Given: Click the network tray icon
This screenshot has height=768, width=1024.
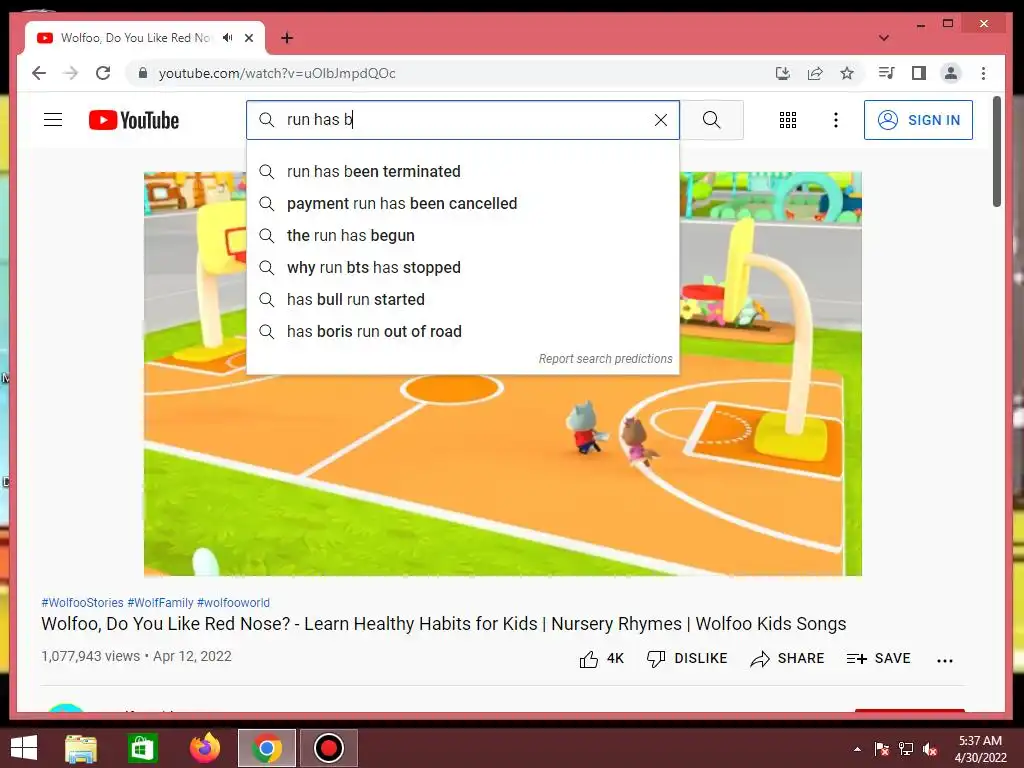Looking at the screenshot, I should (906, 749).
